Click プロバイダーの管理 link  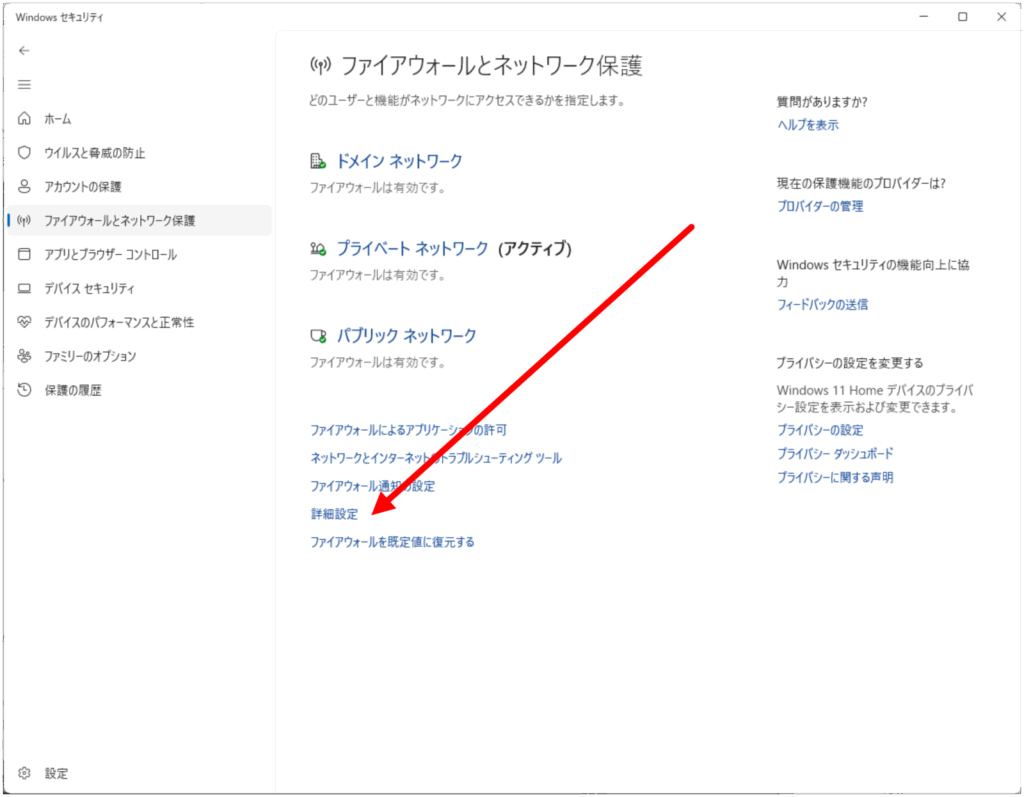click(x=820, y=206)
